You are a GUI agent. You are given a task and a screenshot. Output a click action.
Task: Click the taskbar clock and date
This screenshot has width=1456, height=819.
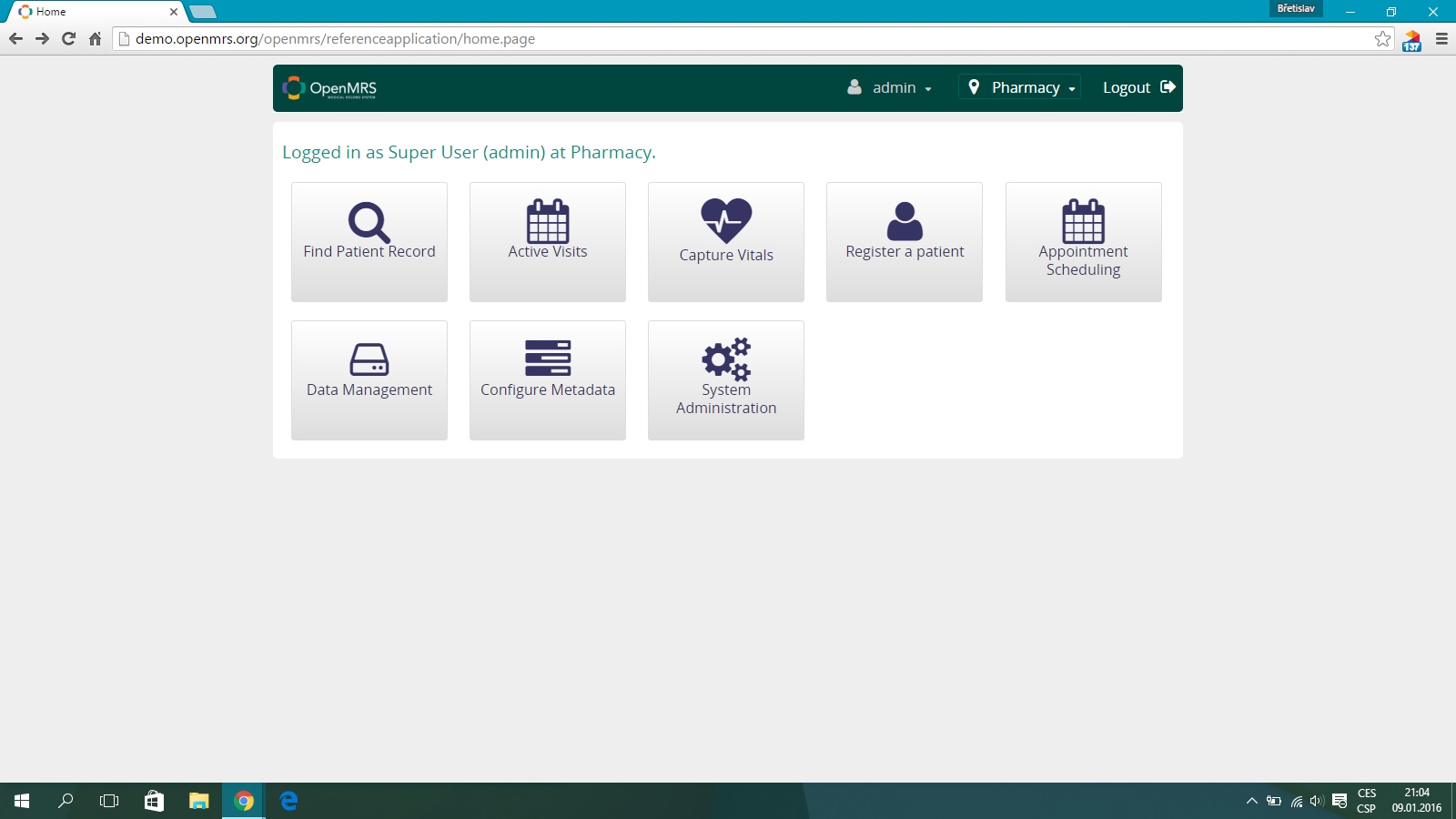1416,801
